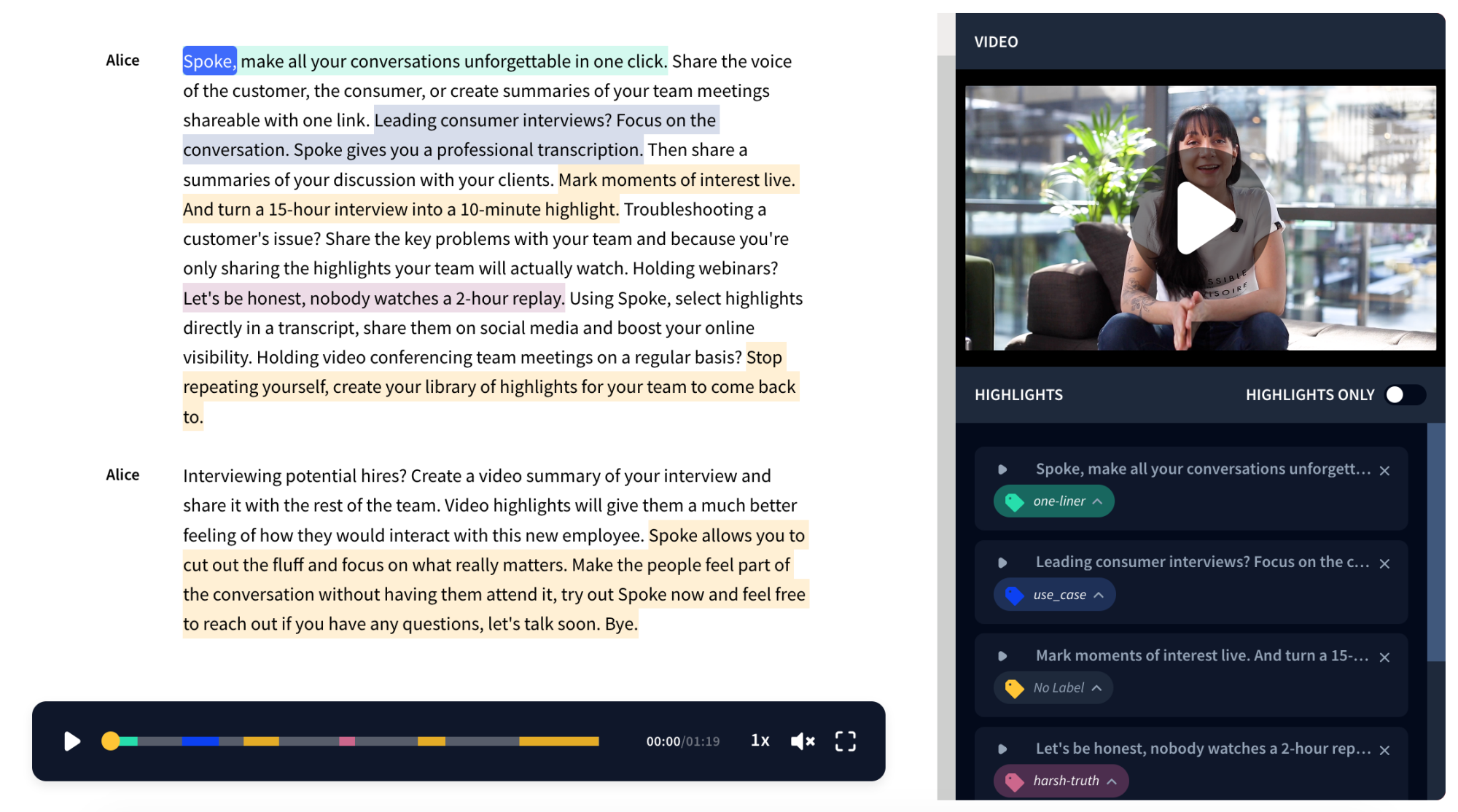The width and height of the screenshot is (1458, 812).
Task: Change playback speed from 1x
Action: [760, 741]
